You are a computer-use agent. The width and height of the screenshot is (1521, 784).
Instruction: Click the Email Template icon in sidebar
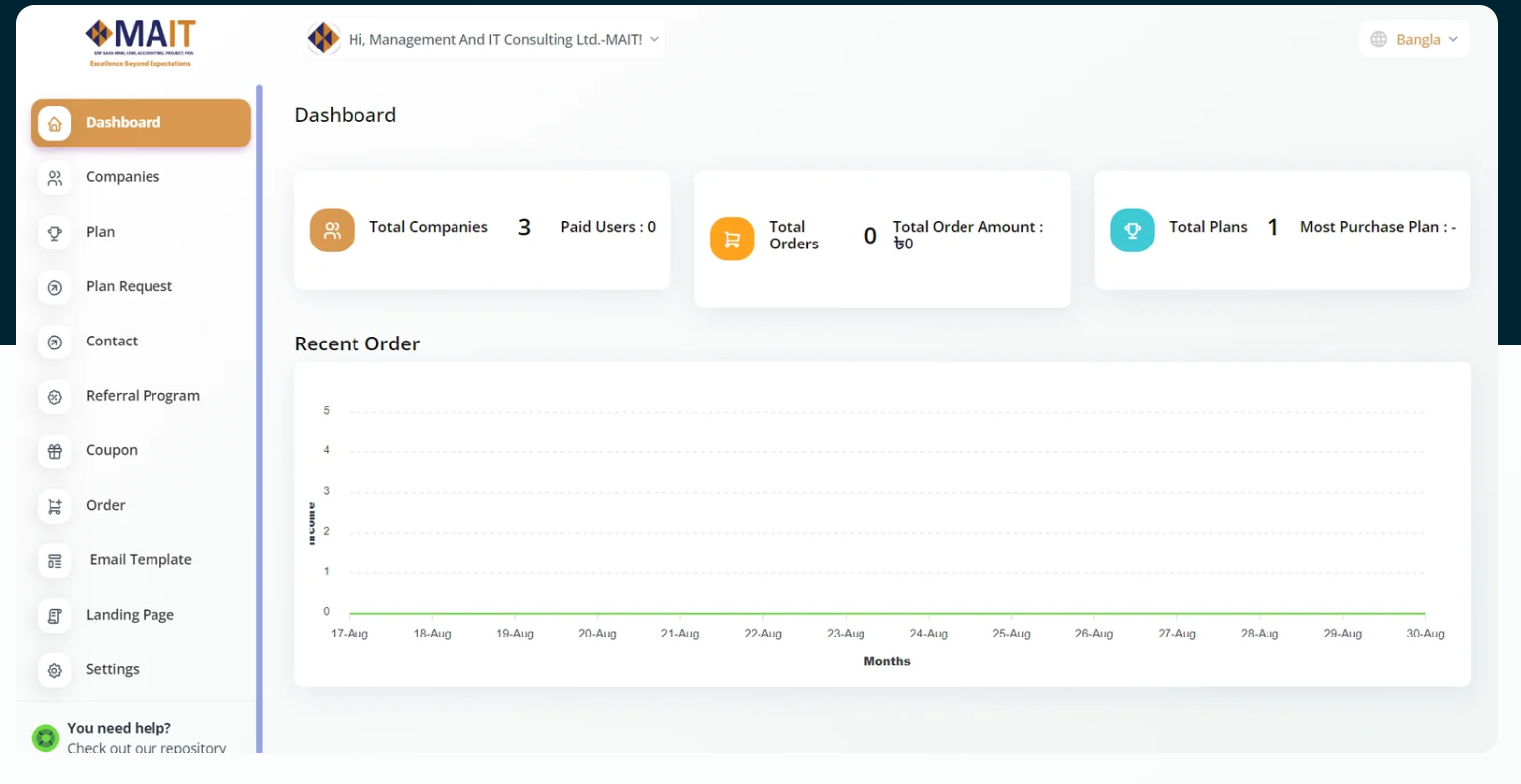click(54, 561)
